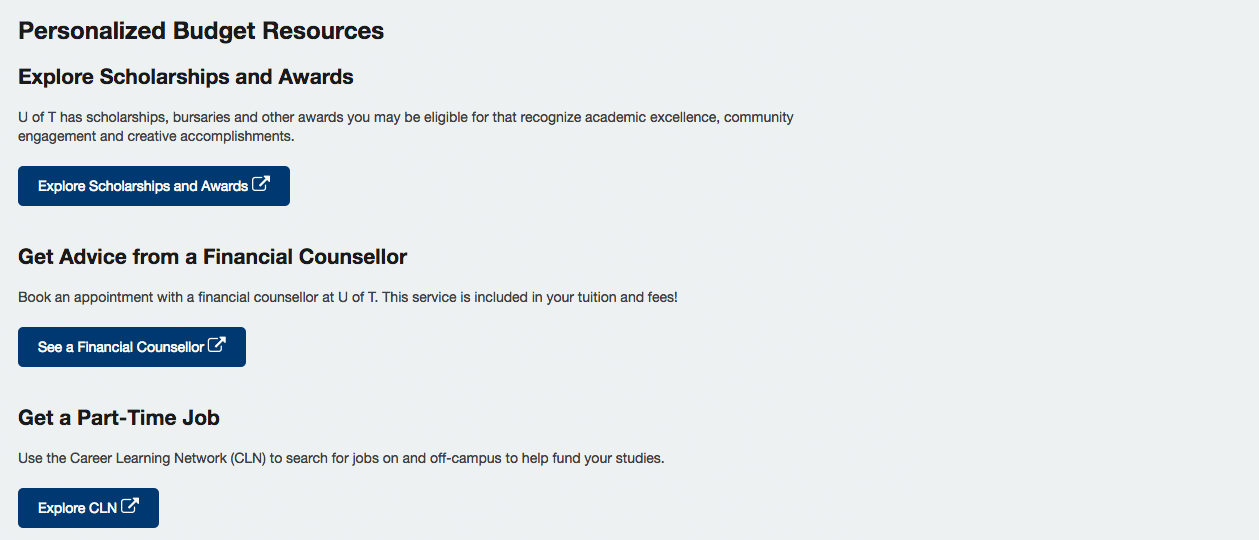Image resolution: width=1259 pixels, height=540 pixels.
Task: Click the Explore Scholarships and Awards button
Action: click(x=154, y=186)
